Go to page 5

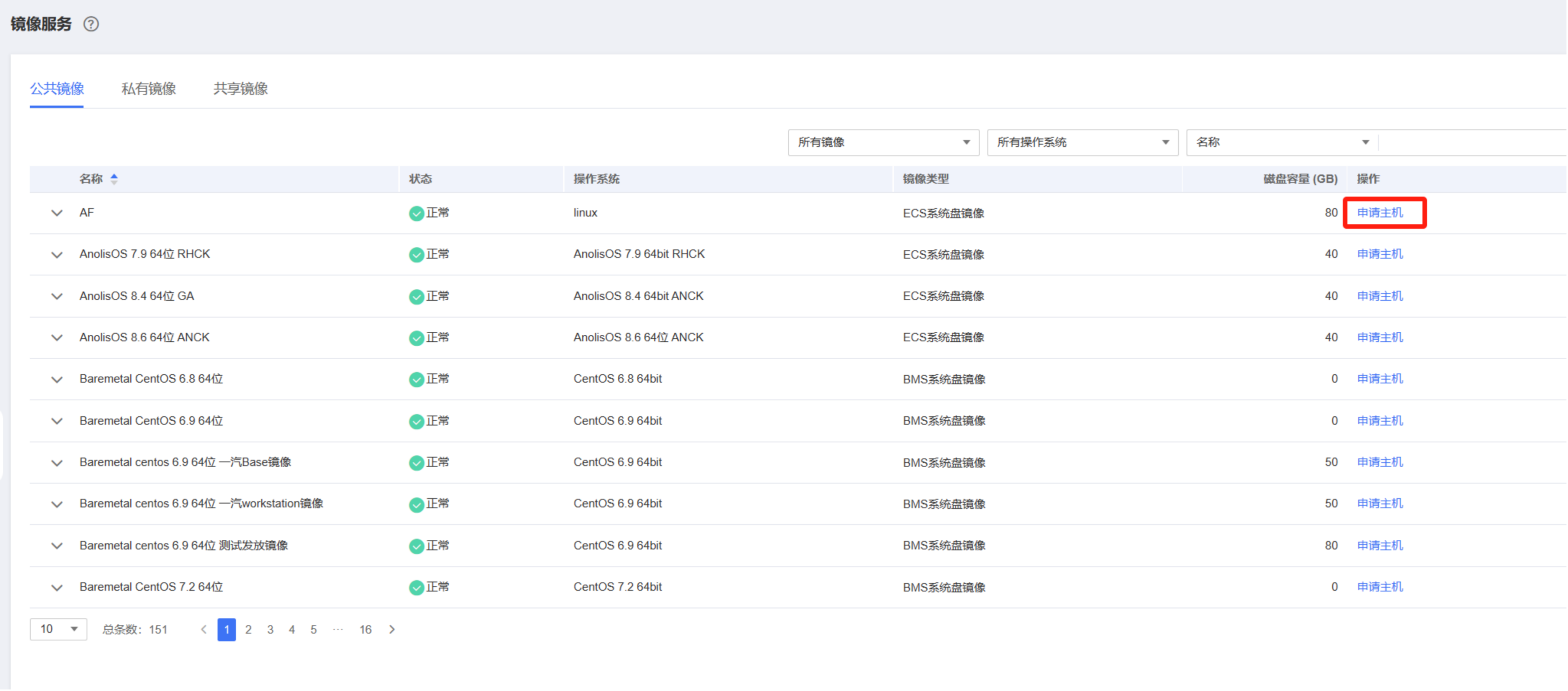tap(313, 629)
